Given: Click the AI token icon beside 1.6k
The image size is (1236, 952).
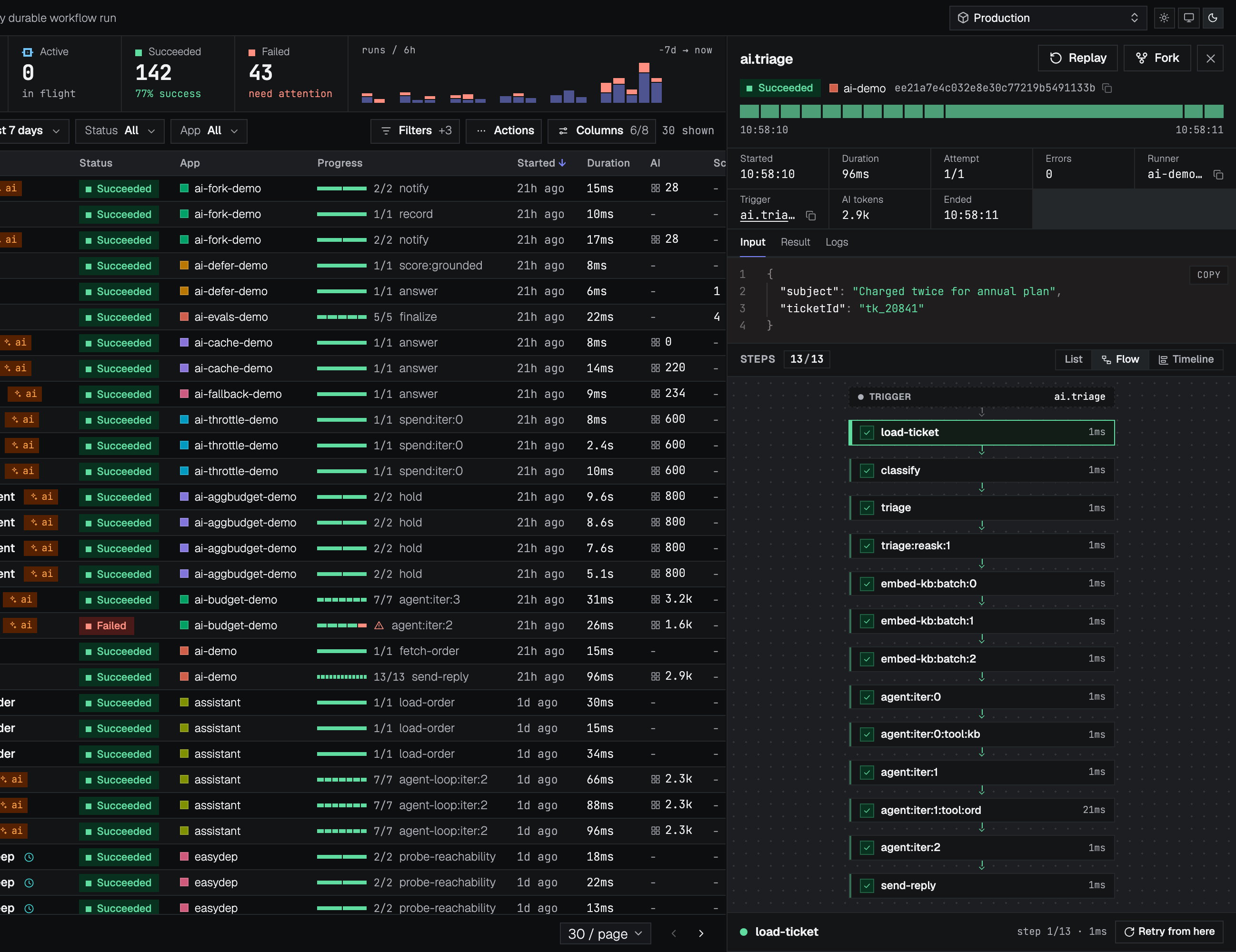Looking at the screenshot, I should tap(655, 625).
